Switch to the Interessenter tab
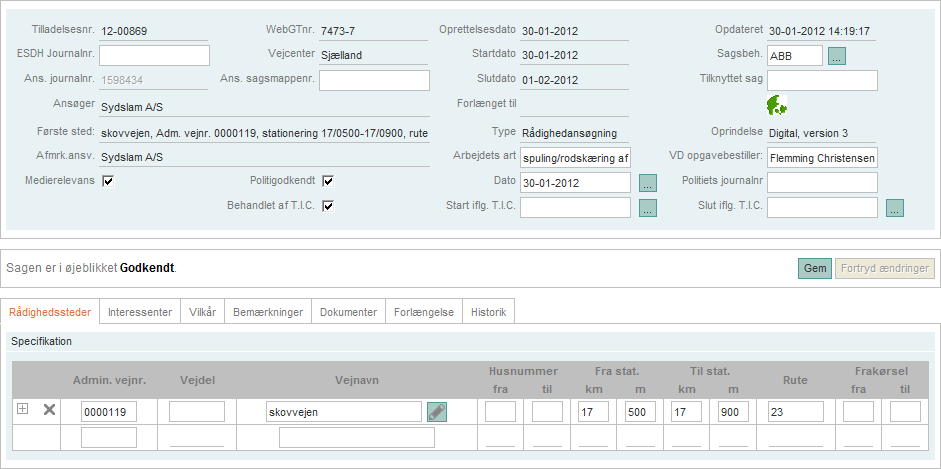The height and width of the screenshot is (469, 941). [140, 312]
